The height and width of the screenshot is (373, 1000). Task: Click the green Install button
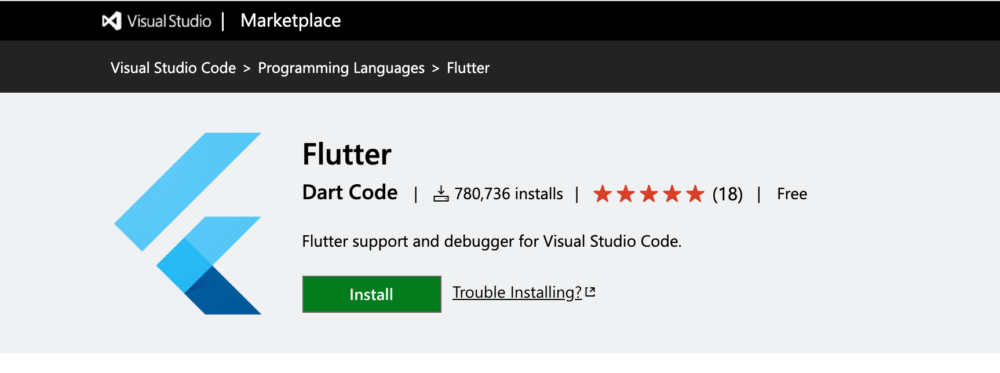(x=371, y=294)
